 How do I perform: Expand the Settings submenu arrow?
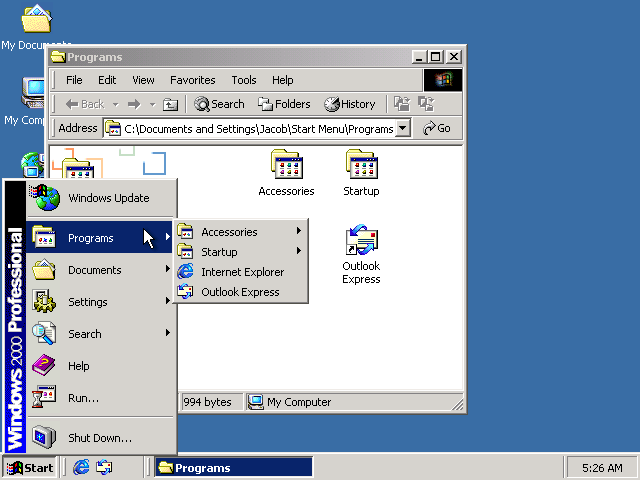(167, 301)
